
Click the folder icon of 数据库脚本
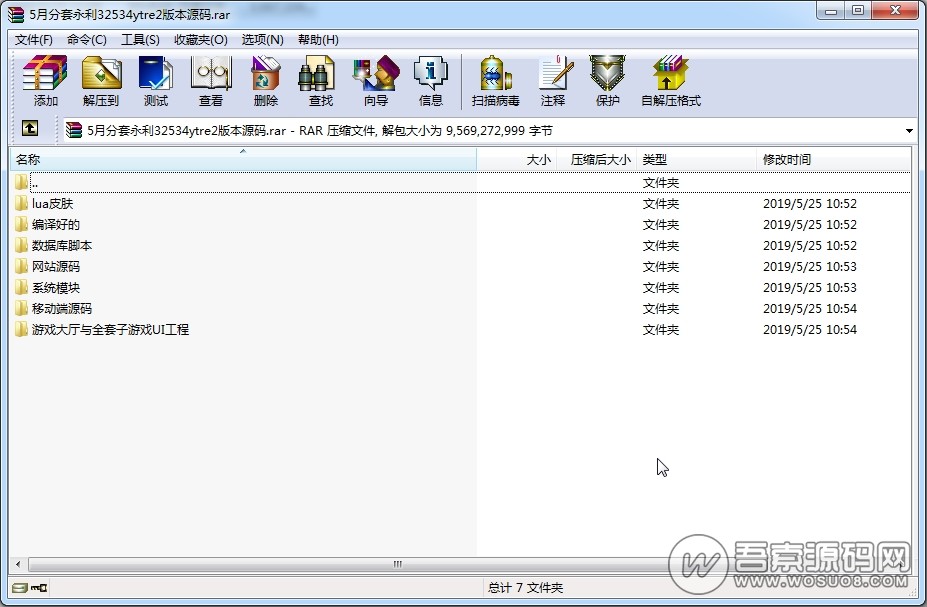[x=21, y=245]
